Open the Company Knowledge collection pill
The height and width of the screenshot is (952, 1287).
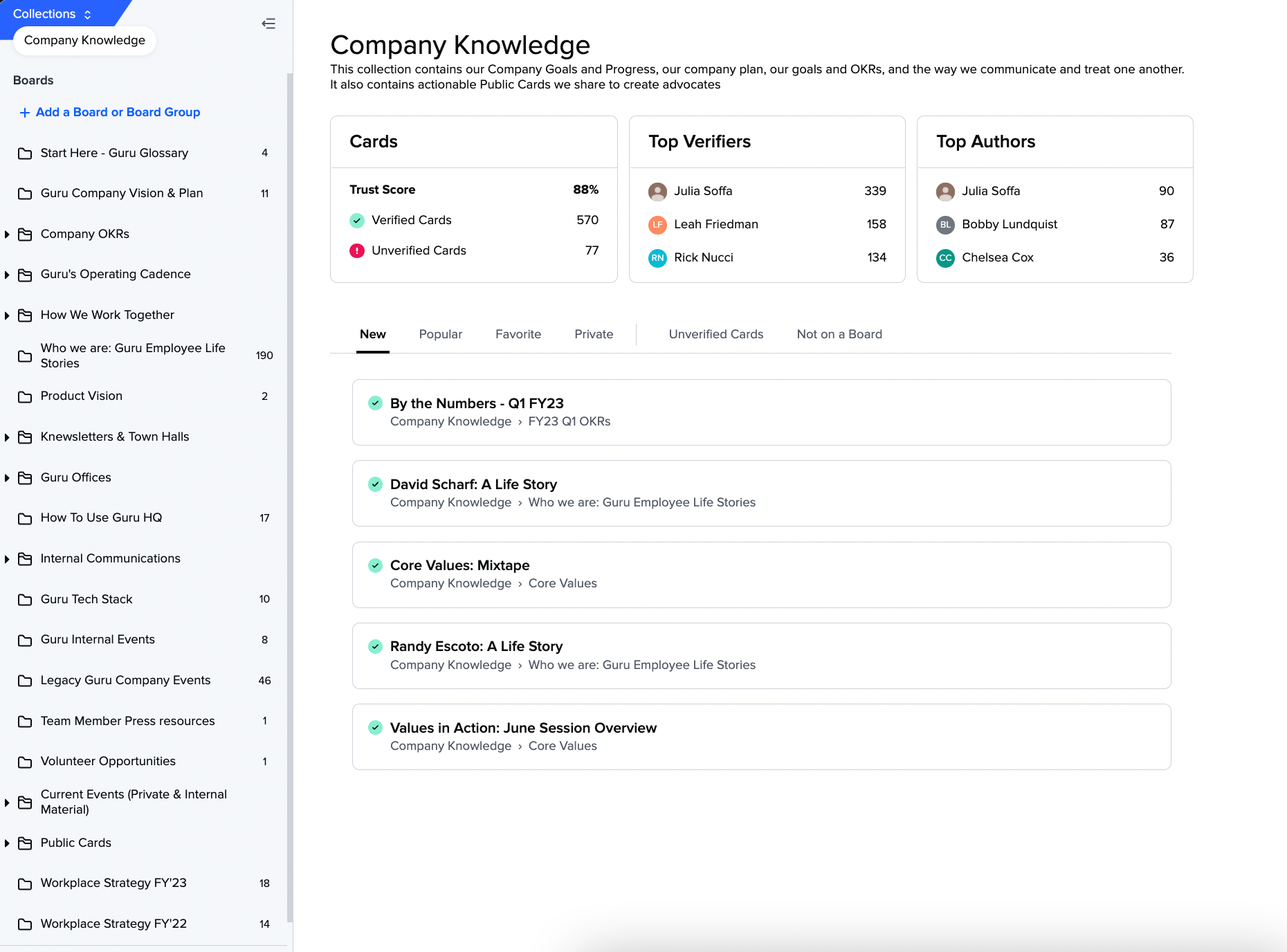[84, 40]
